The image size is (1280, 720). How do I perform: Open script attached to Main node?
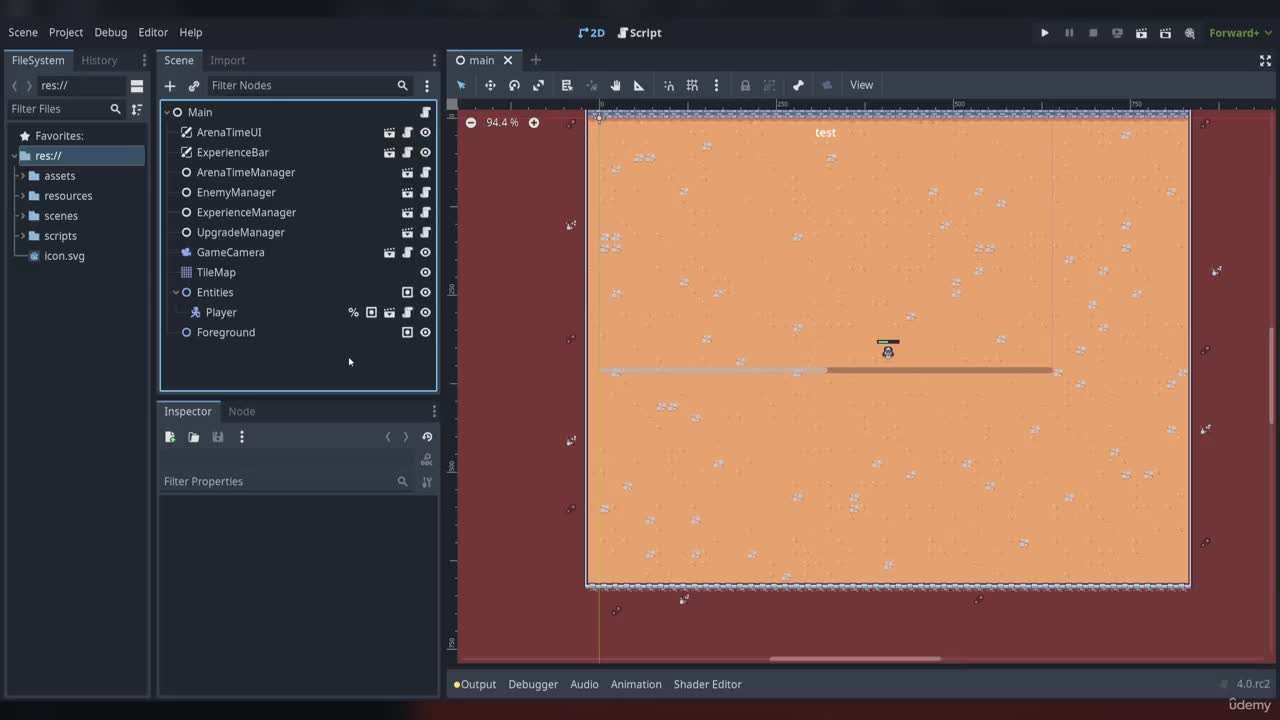click(425, 112)
